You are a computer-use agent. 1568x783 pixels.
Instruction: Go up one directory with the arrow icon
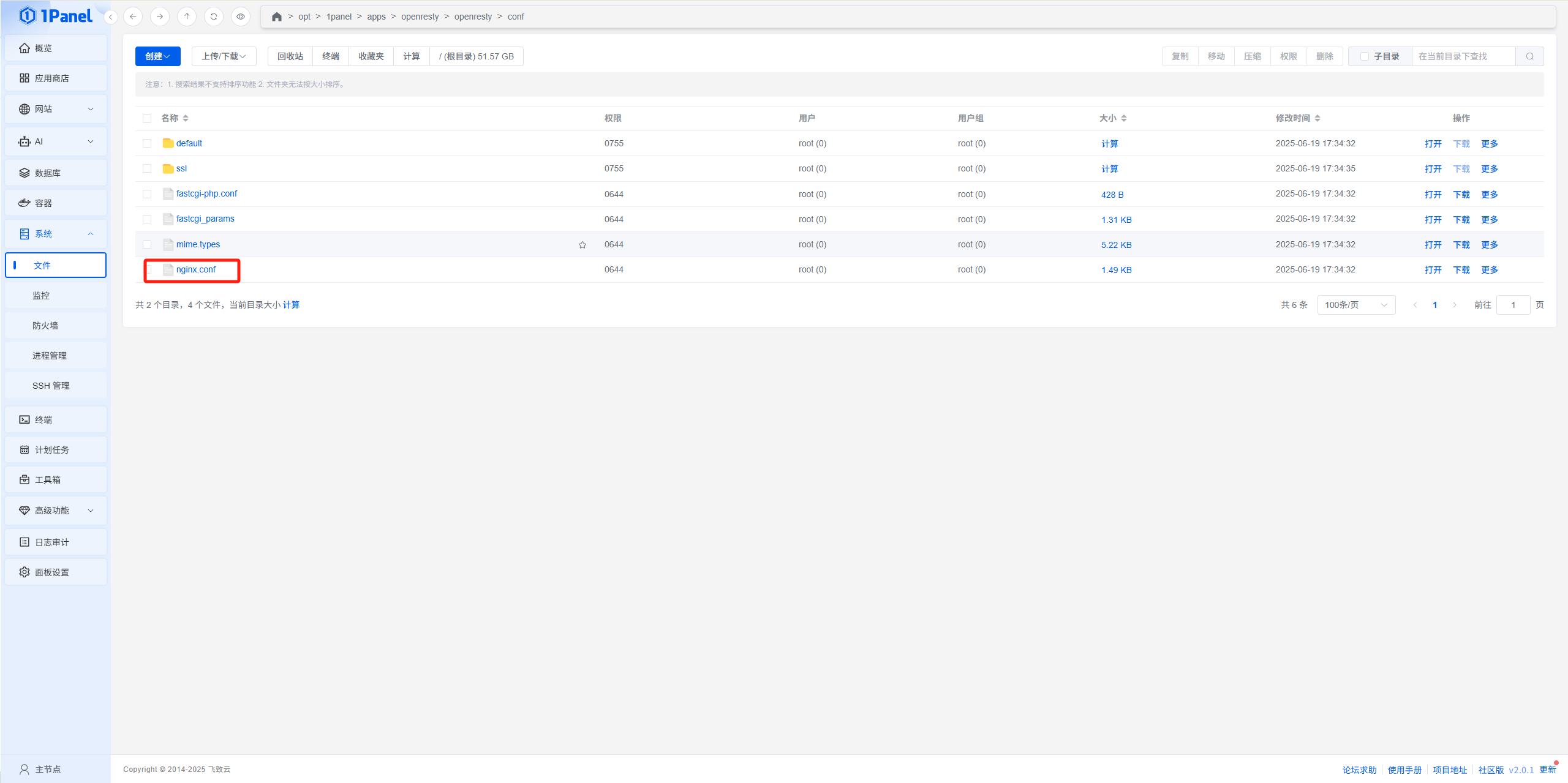(x=187, y=17)
